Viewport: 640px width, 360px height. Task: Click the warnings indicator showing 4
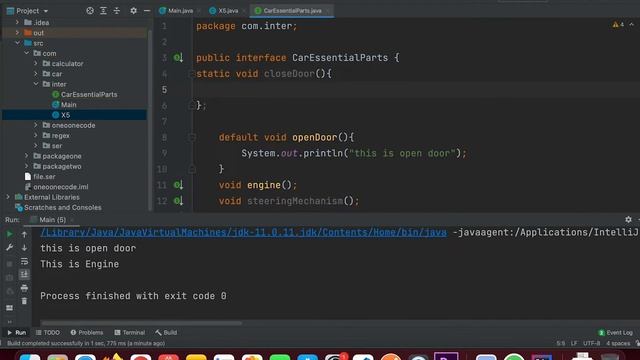(618, 25)
